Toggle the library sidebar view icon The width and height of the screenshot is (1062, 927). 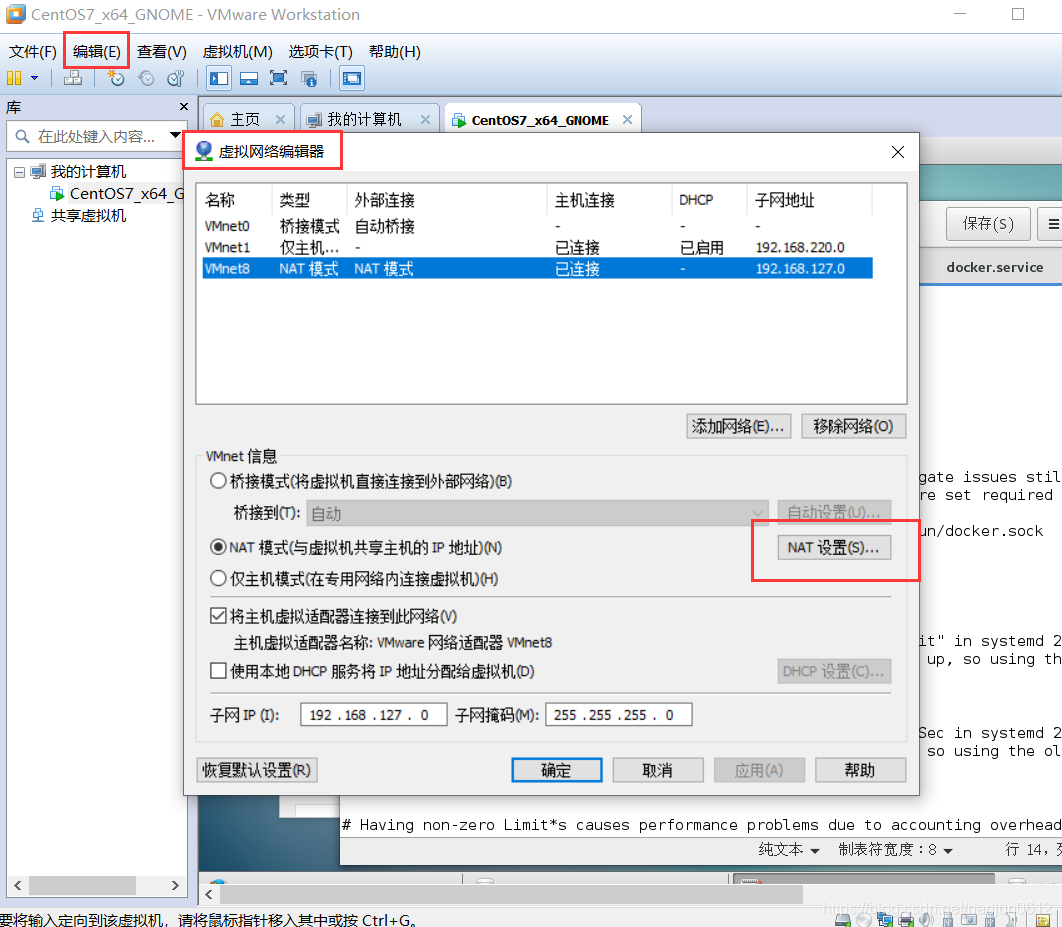pos(219,79)
